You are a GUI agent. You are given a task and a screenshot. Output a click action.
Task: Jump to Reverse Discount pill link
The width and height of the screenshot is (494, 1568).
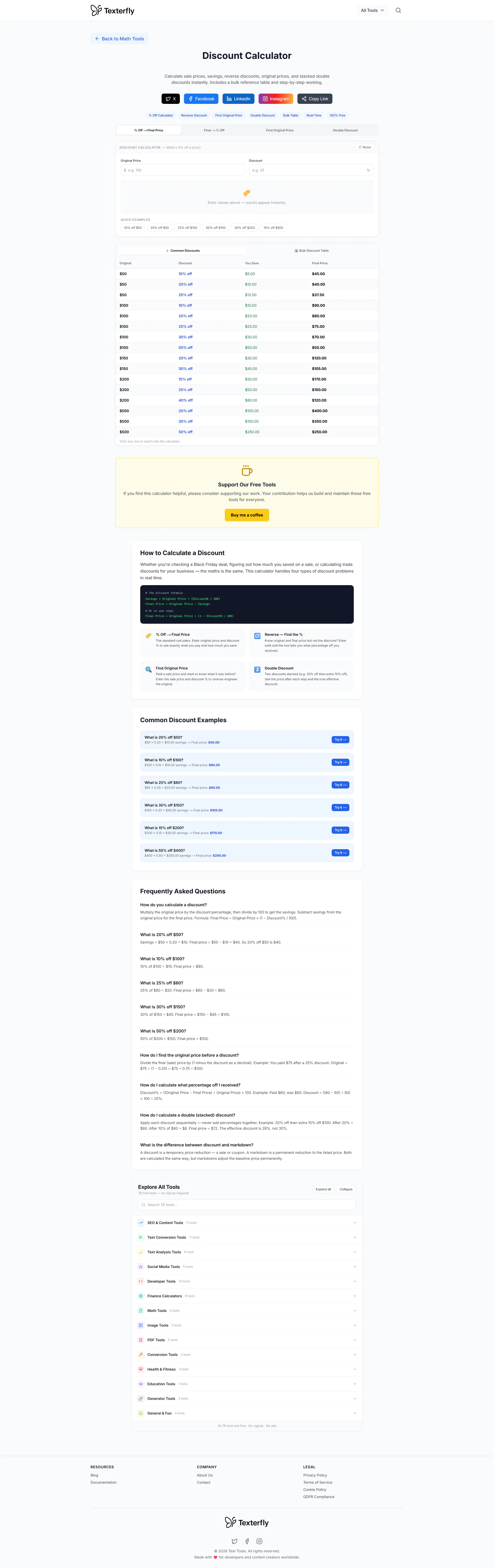(x=194, y=115)
